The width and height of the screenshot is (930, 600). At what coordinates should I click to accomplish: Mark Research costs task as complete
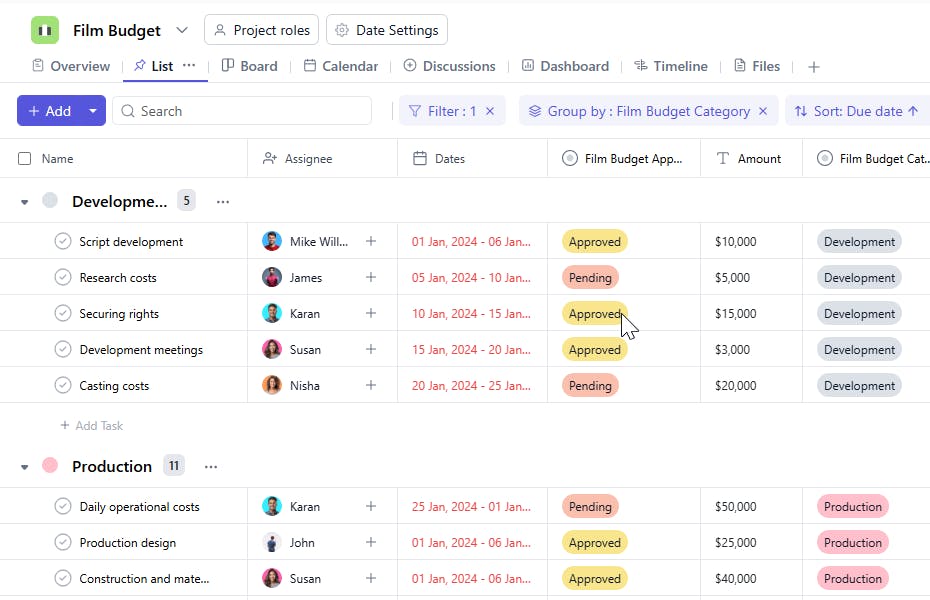point(63,277)
